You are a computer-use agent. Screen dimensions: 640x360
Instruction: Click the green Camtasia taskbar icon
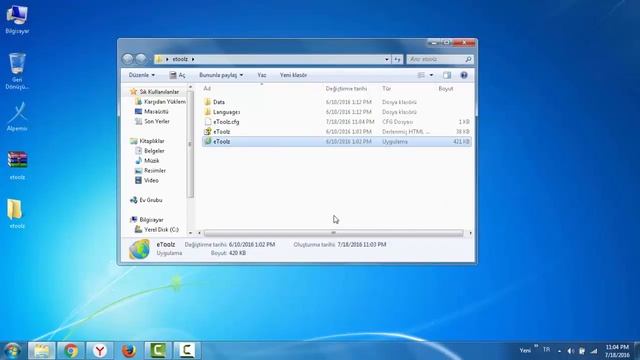click(x=158, y=351)
